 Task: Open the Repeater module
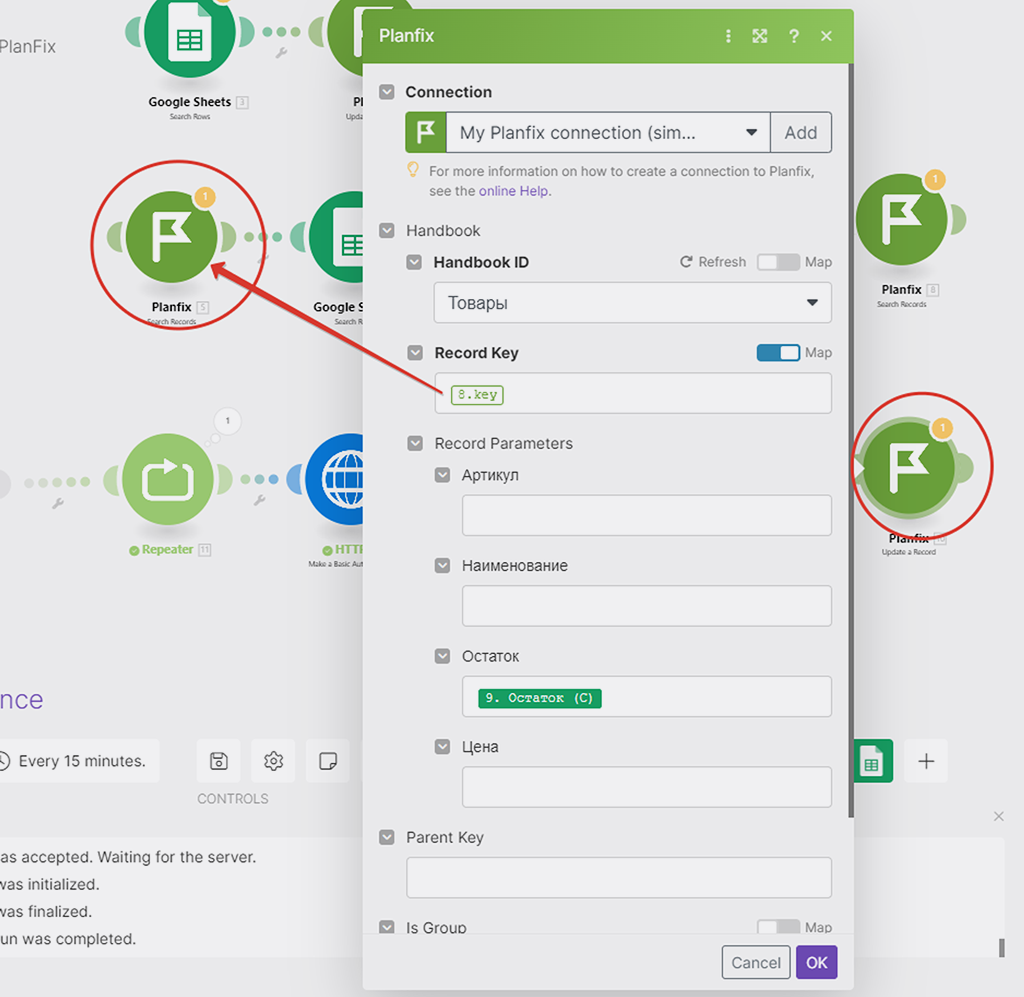point(168,479)
